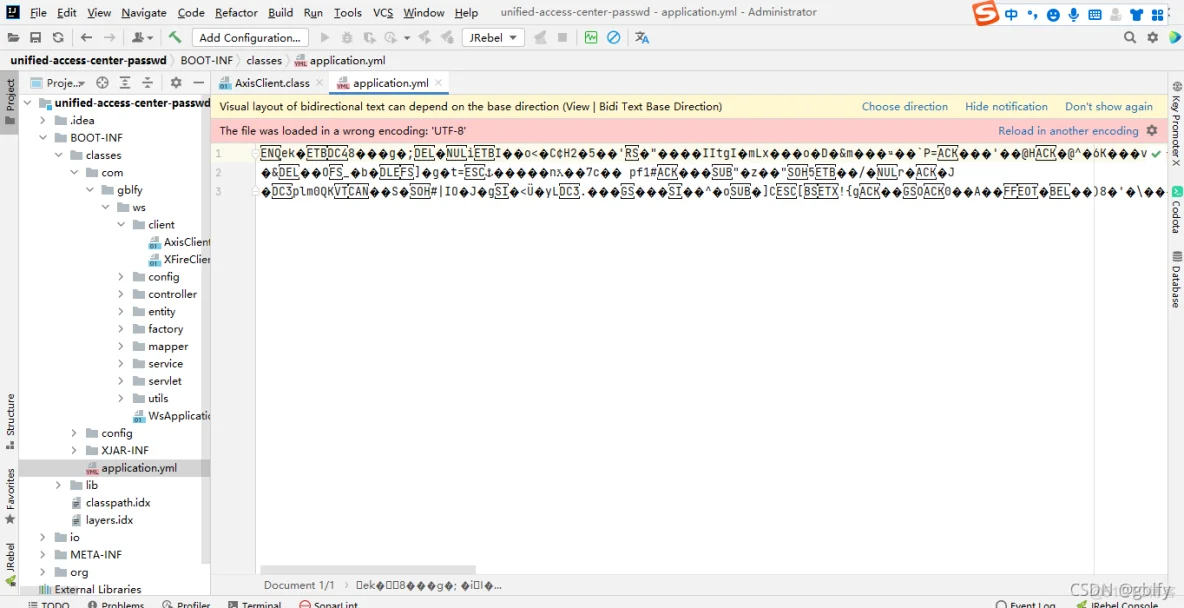The width and height of the screenshot is (1184, 608).
Task: Click the Build project hammer icon
Action: [x=175, y=37]
